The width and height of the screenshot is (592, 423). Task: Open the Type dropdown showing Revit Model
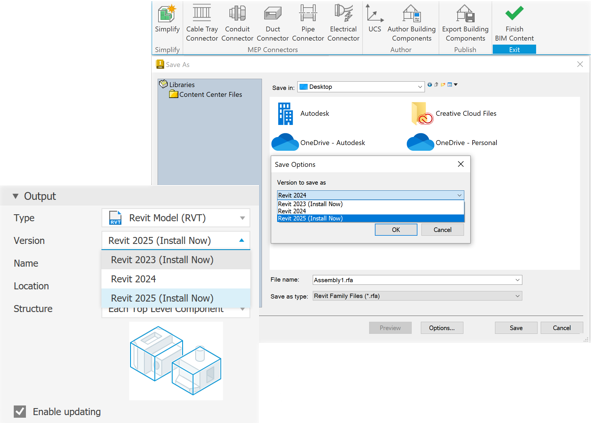[x=176, y=218]
